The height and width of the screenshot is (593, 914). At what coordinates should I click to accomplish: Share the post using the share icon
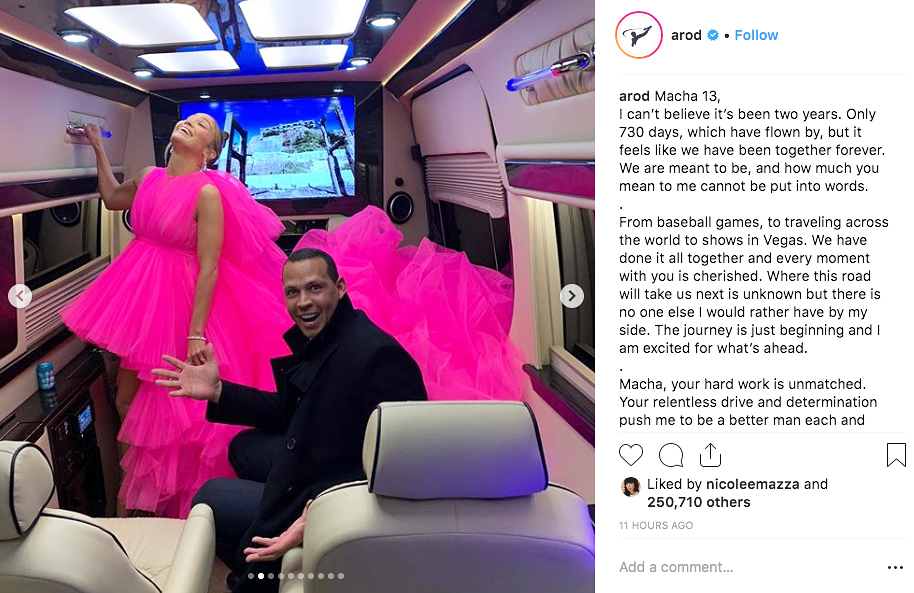[710, 455]
